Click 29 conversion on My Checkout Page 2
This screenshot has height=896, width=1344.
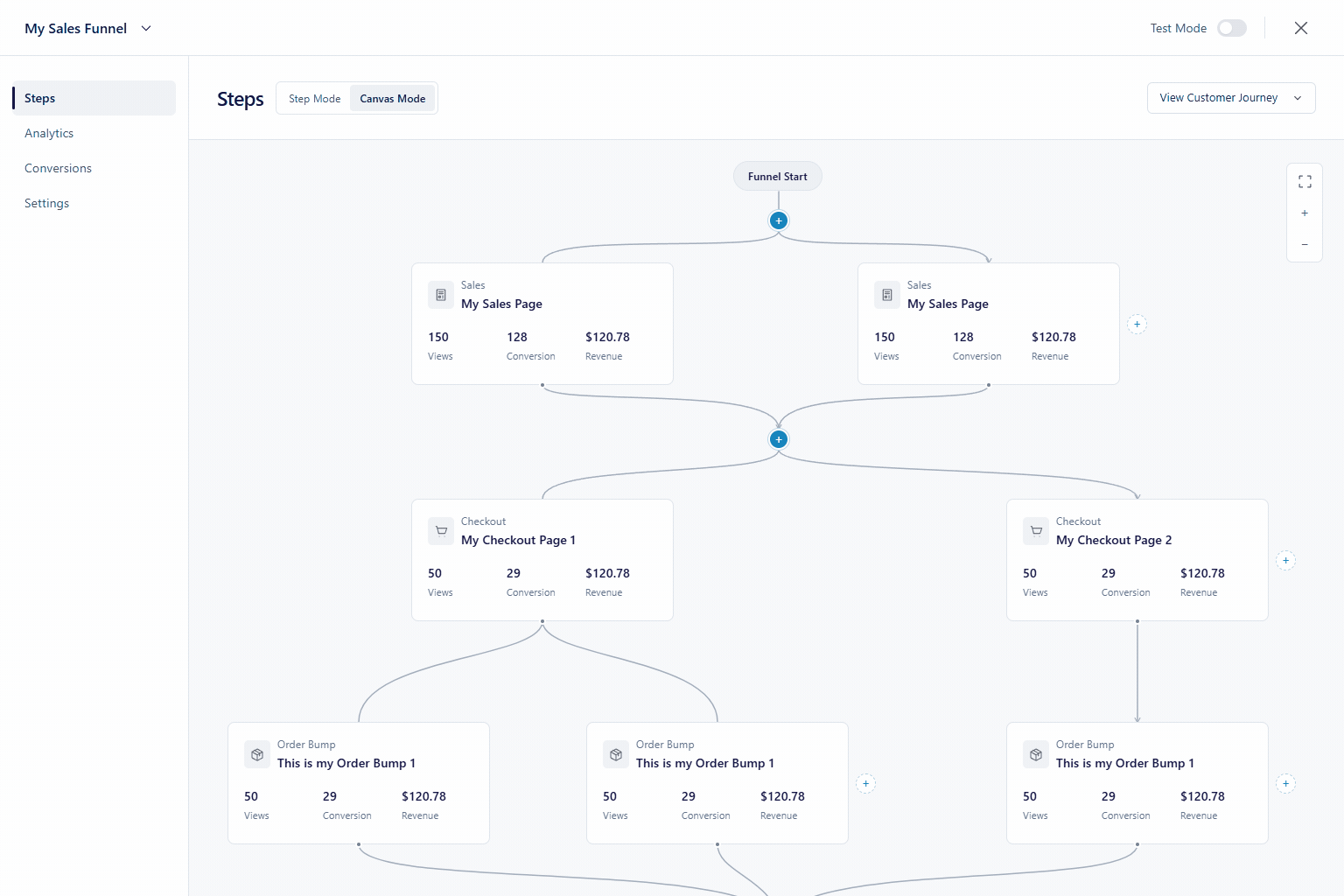[1109, 573]
